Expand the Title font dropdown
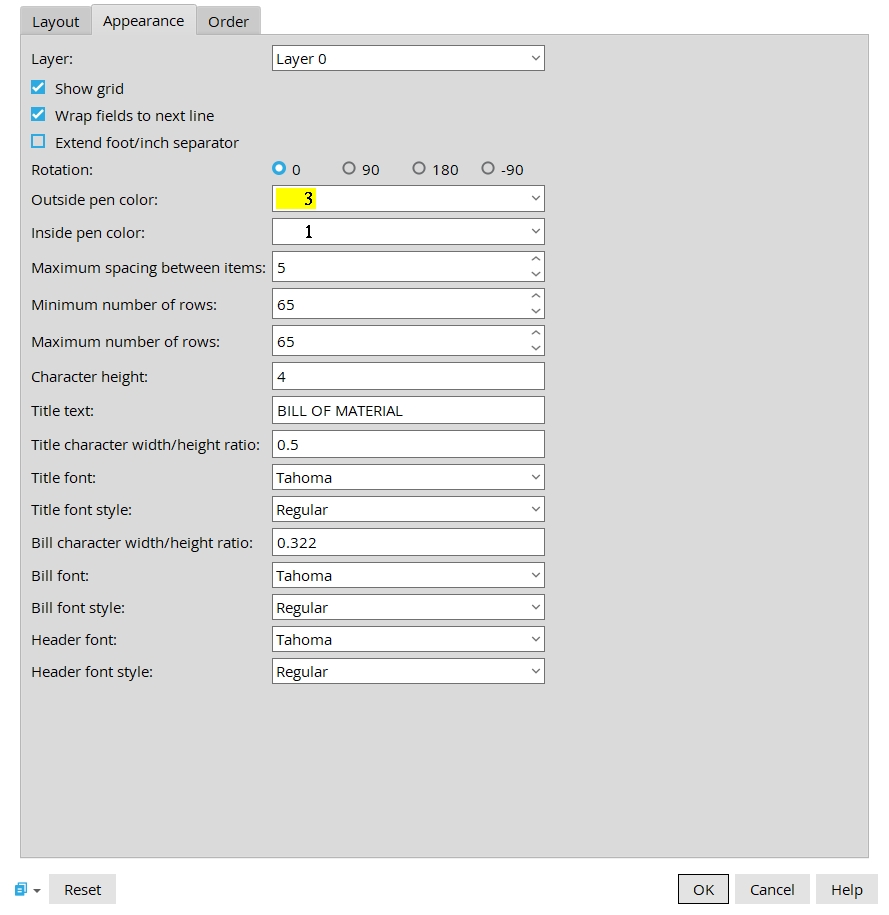Viewport: 889px width, 915px height. coord(408,477)
